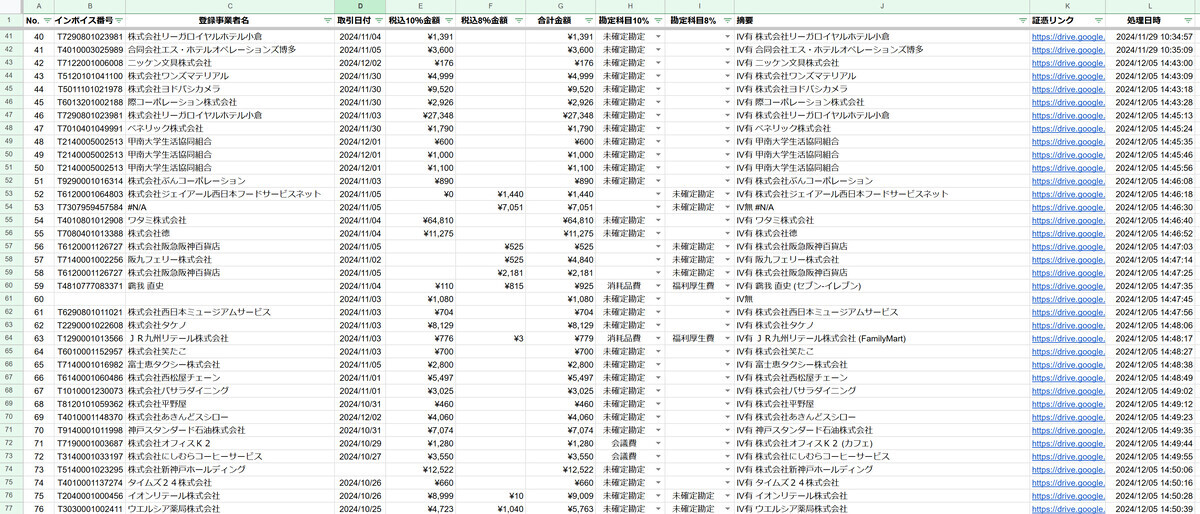Screen dimensions: 1200x514
Task: Select date 2024/10/25 in 取引日付 column
Action: [360, 507]
